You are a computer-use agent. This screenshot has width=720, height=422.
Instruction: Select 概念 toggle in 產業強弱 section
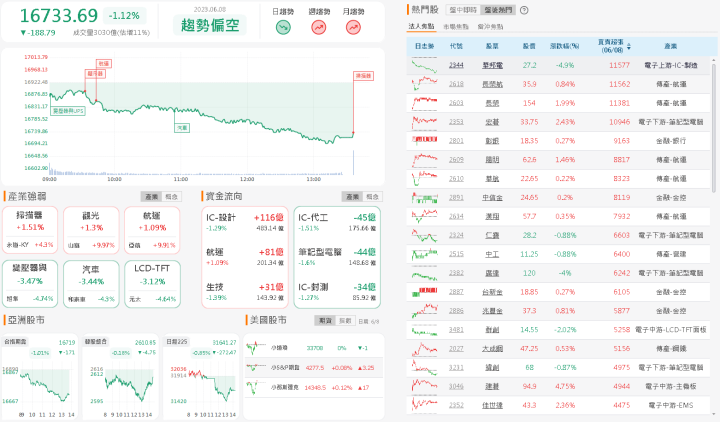[172, 197]
